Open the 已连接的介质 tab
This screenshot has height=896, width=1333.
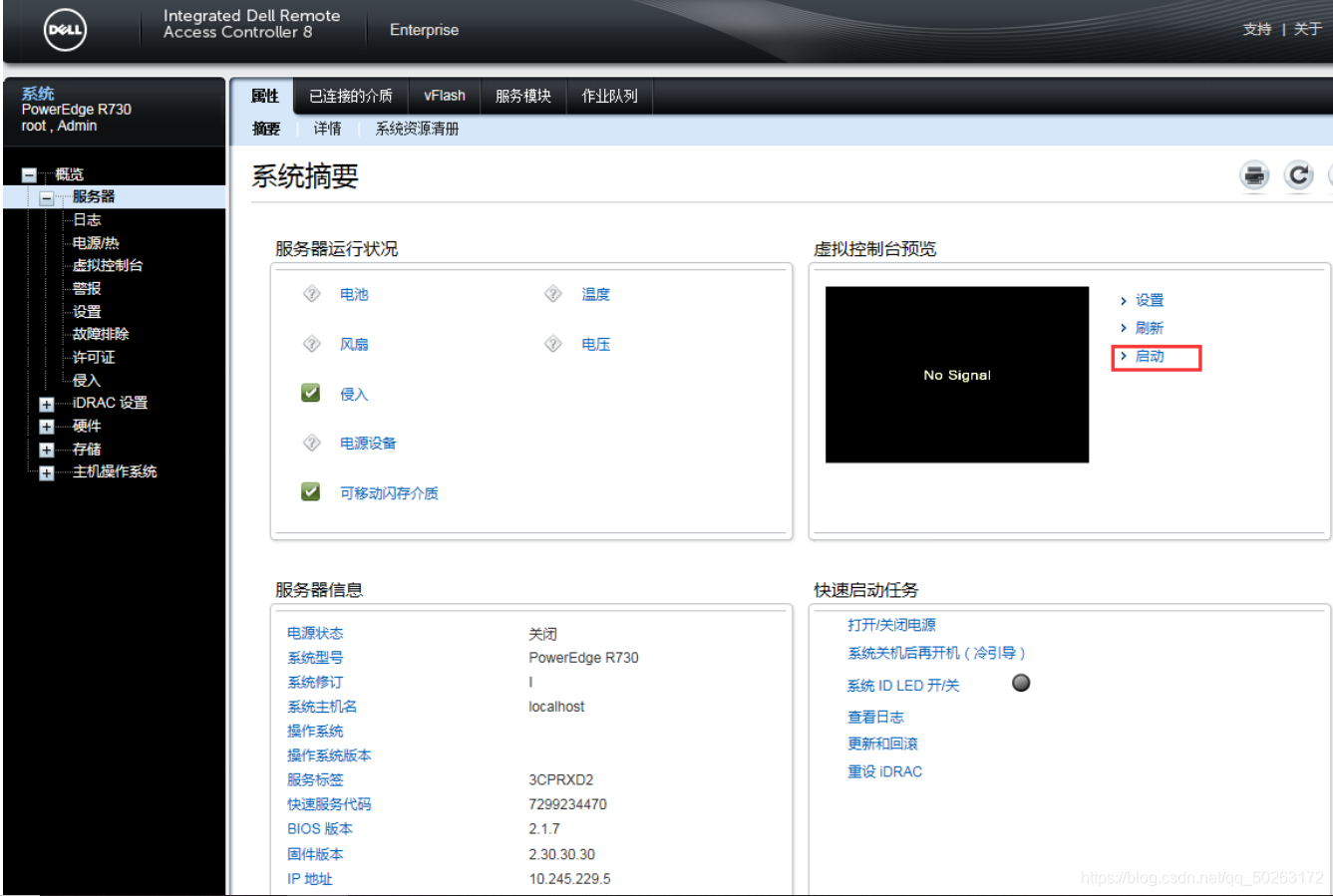[351, 96]
